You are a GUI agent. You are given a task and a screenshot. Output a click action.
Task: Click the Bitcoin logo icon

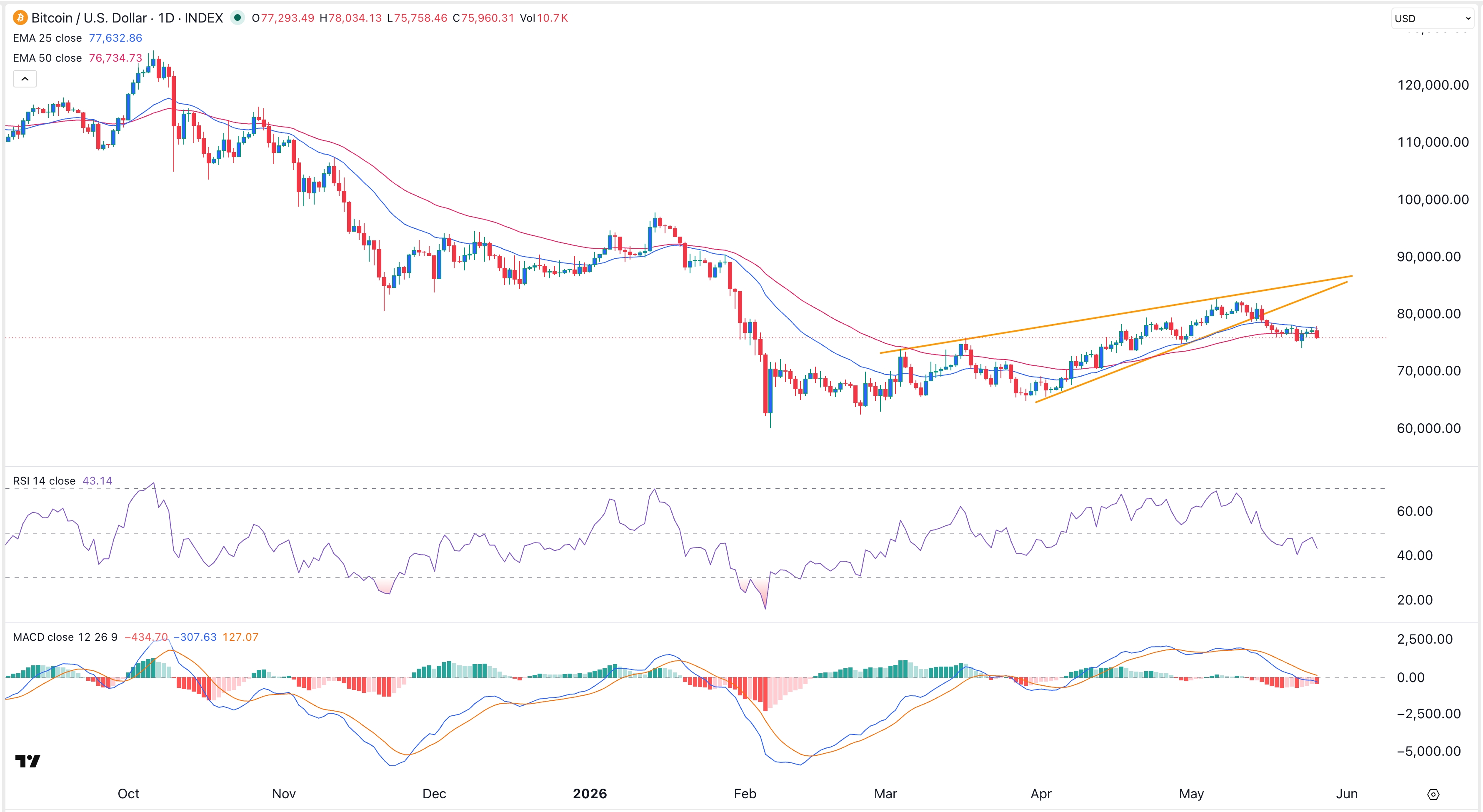click(x=20, y=18)
